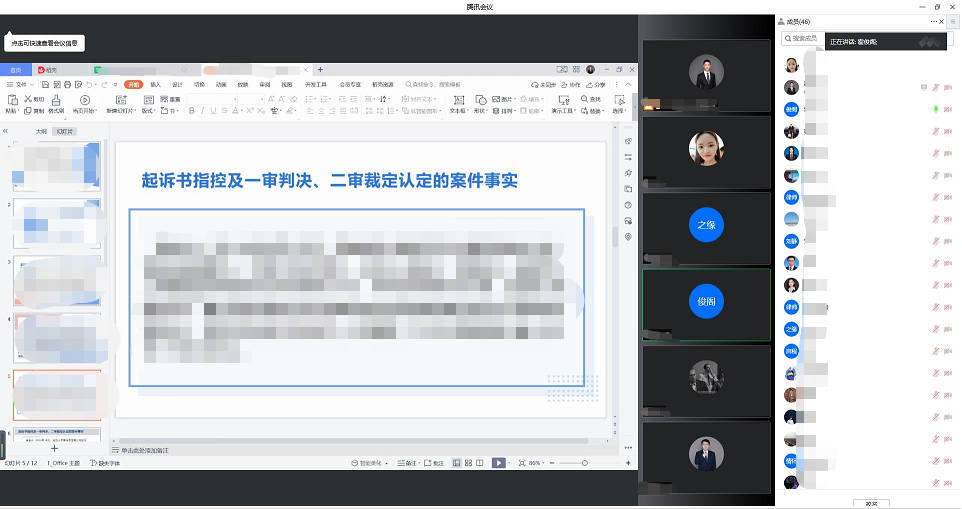962x509 pixels.
Task: Click the Increase Font Size A+ icon
Action: pyautogui.click(x=271, y=99)
